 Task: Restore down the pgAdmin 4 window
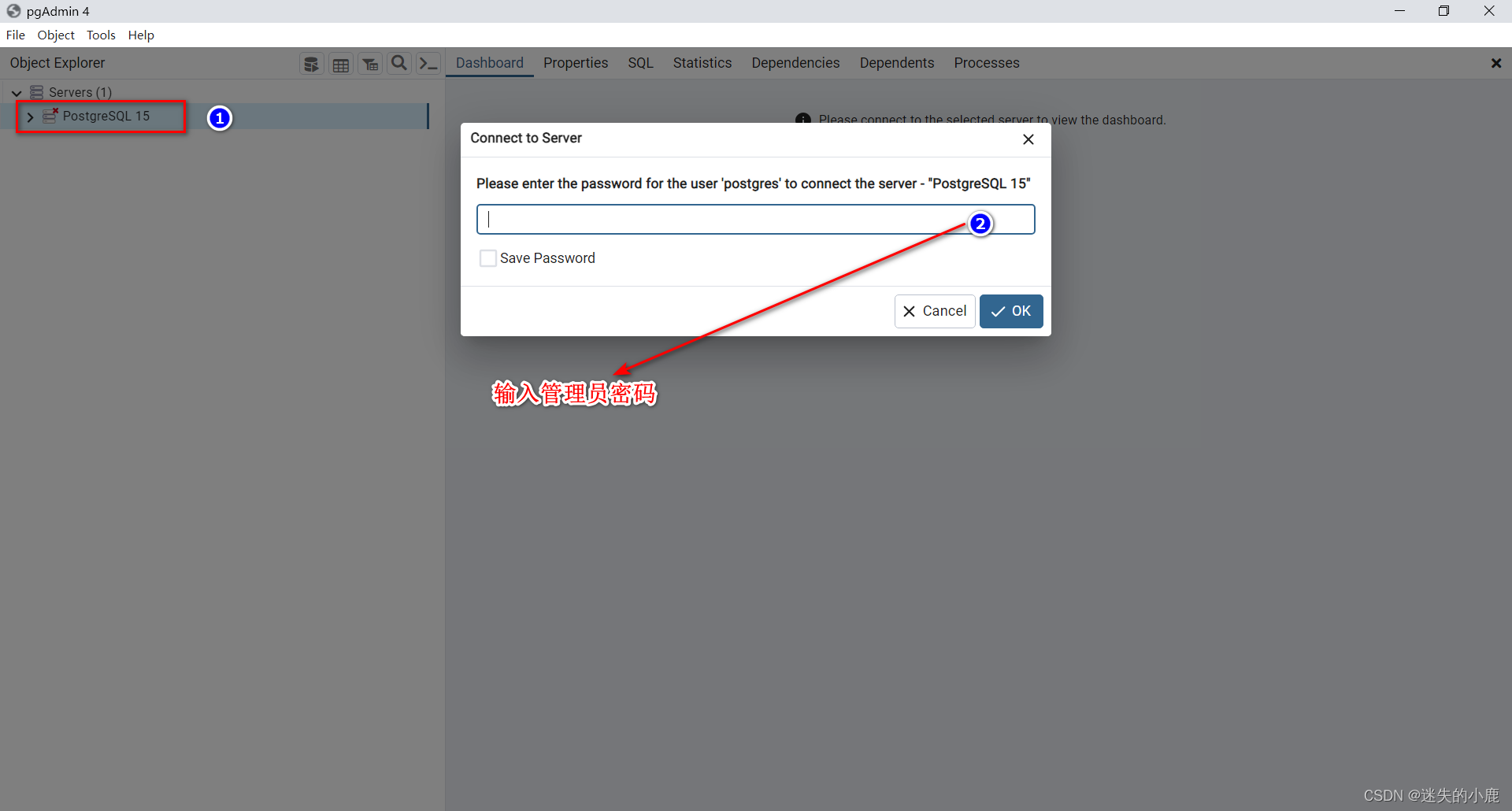(x=1443, y=11)
